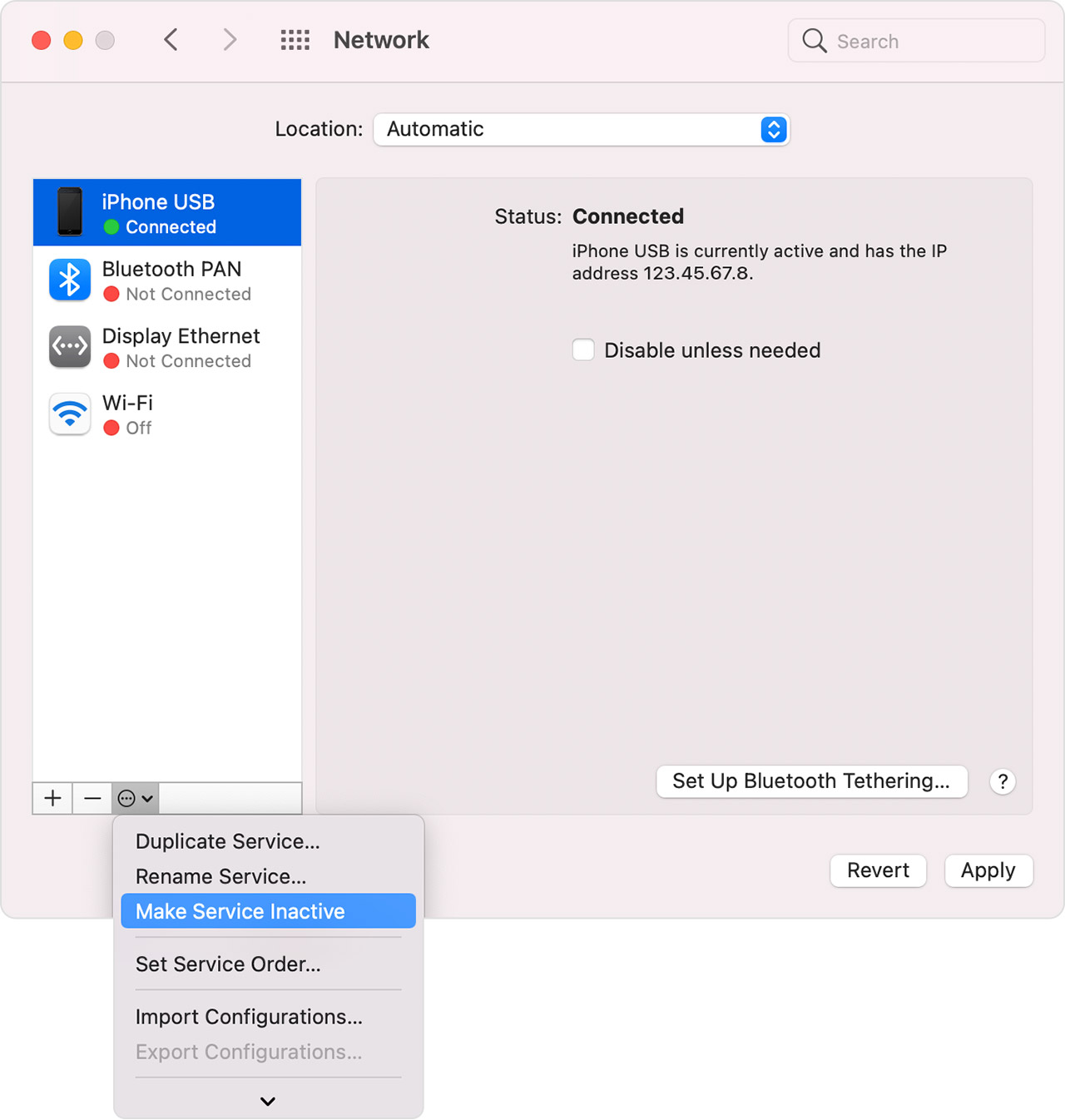The image size is (1065, 1120).
Task: Toggle the service action menu button
Action: pos(135,799)
